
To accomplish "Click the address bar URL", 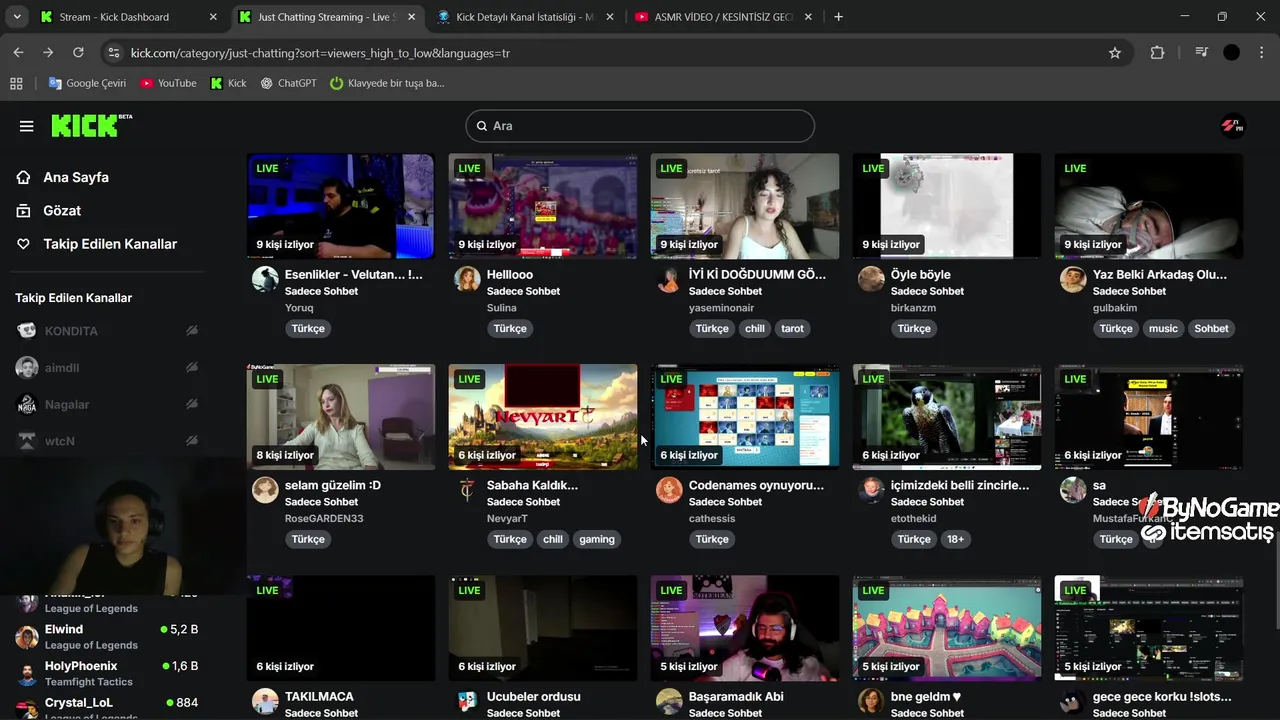I will click(320, 53).
